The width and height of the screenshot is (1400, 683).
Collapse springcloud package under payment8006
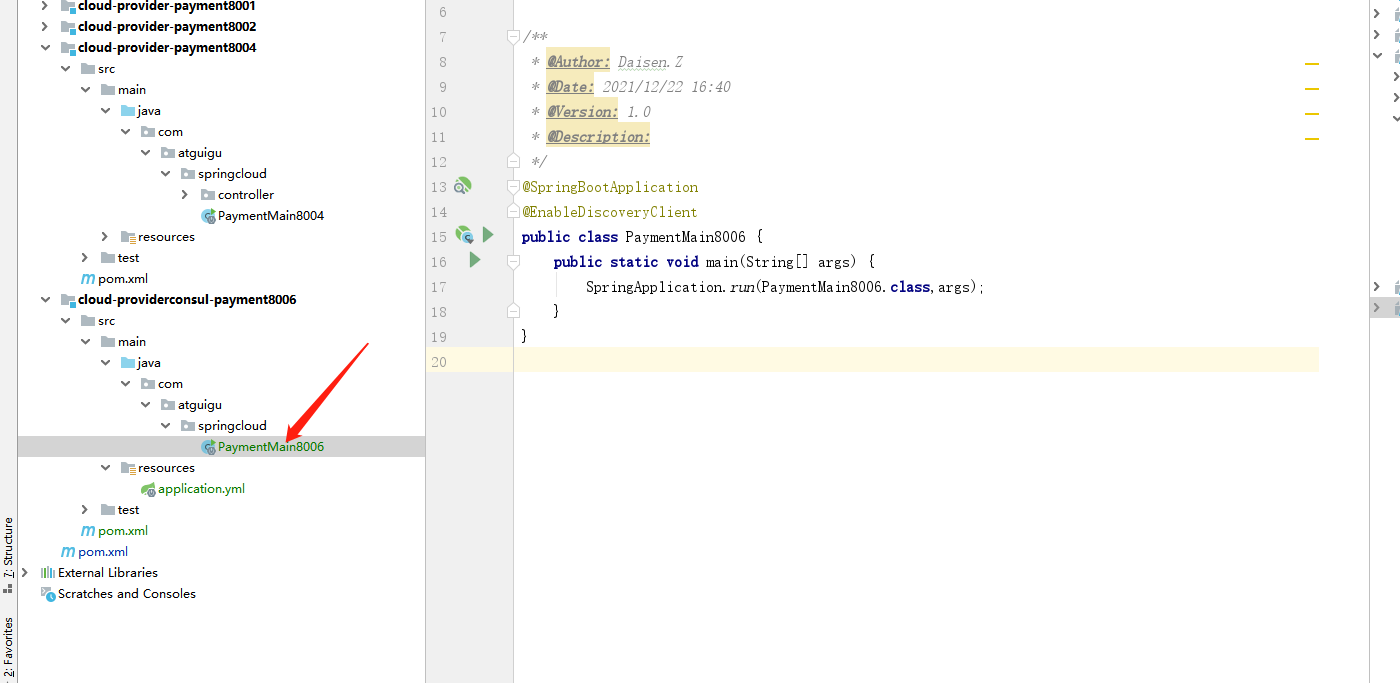tap(165, 426)
